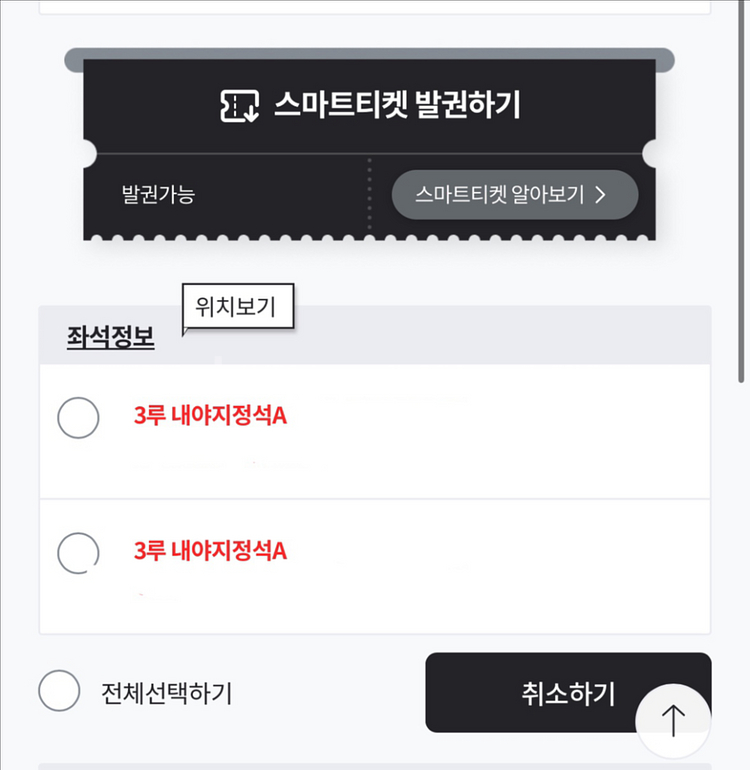Viewport: 750px width, 770px height.
Task: Tap the scroll-to-top arrow icon
Action: pos(673,721)
